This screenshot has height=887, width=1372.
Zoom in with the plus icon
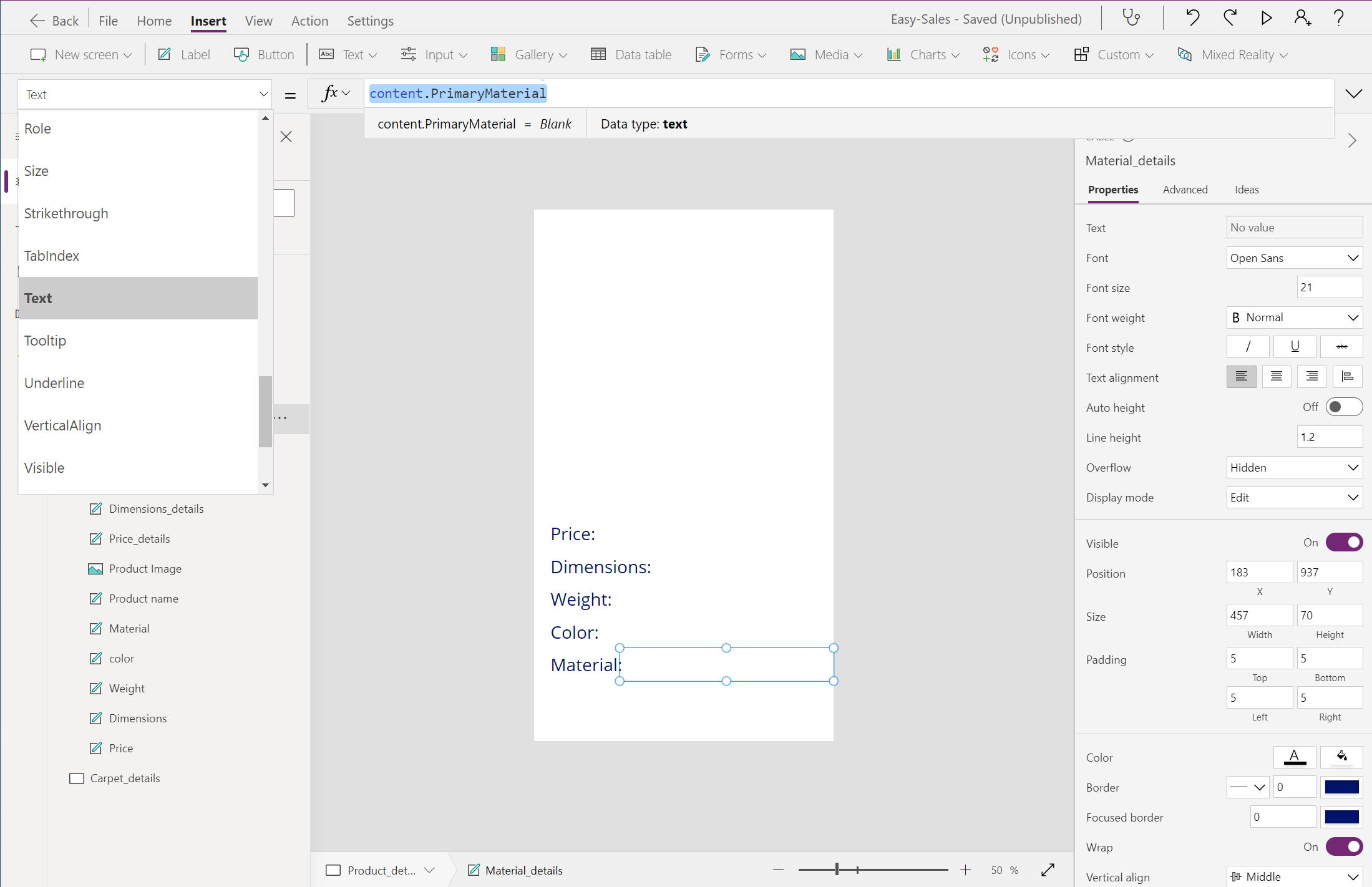click(x=965, y=870)
